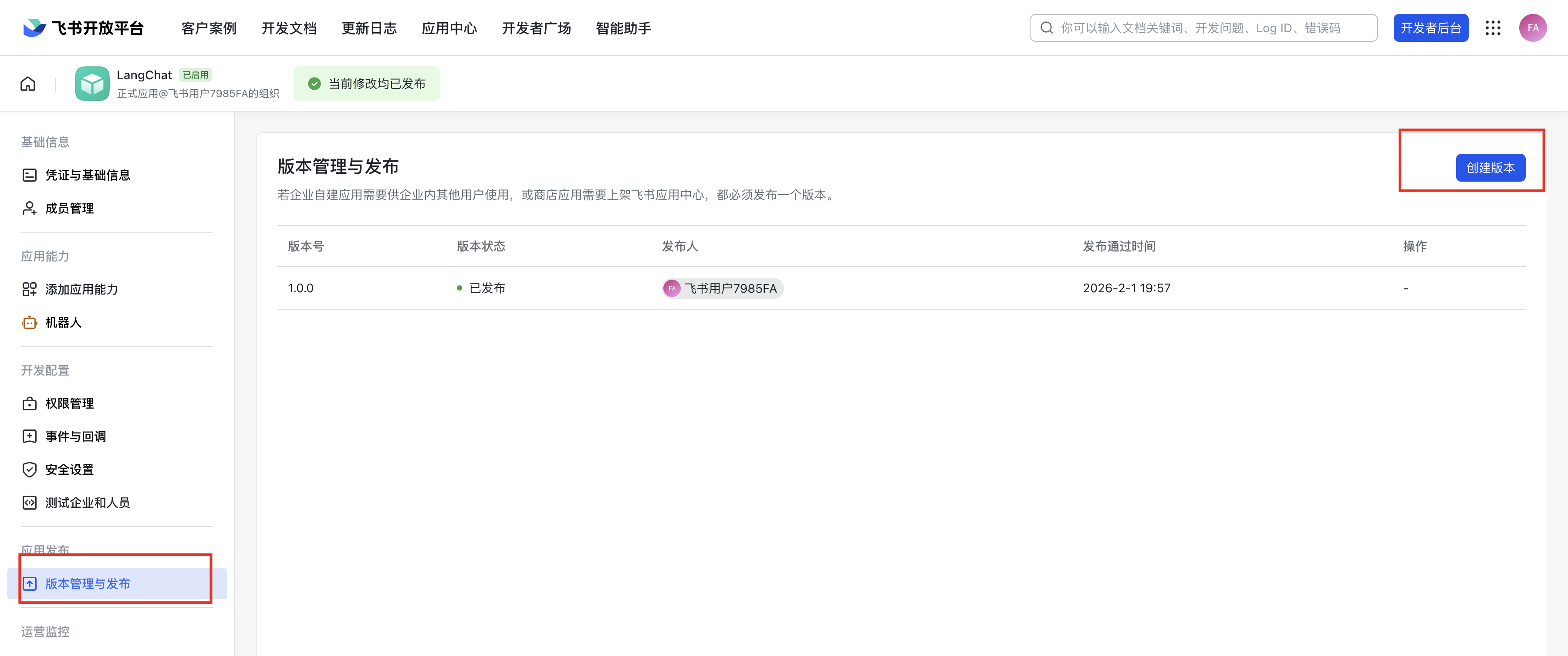1568x656 pixels.
Task: Open 安全设置 shield item in sidebar
Action: [x=69, y=470]
